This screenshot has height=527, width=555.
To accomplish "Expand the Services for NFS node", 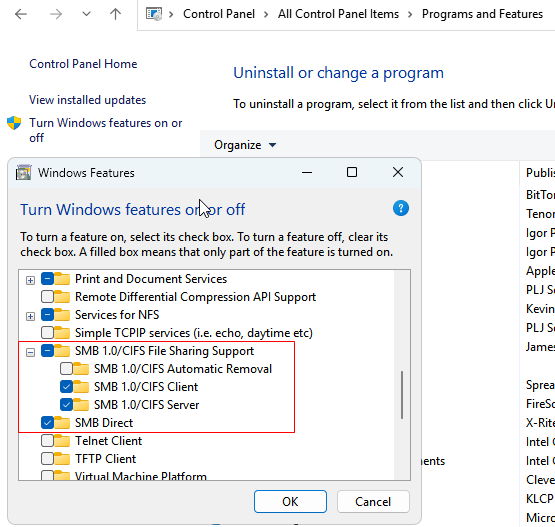I will [x=30, y=316].
